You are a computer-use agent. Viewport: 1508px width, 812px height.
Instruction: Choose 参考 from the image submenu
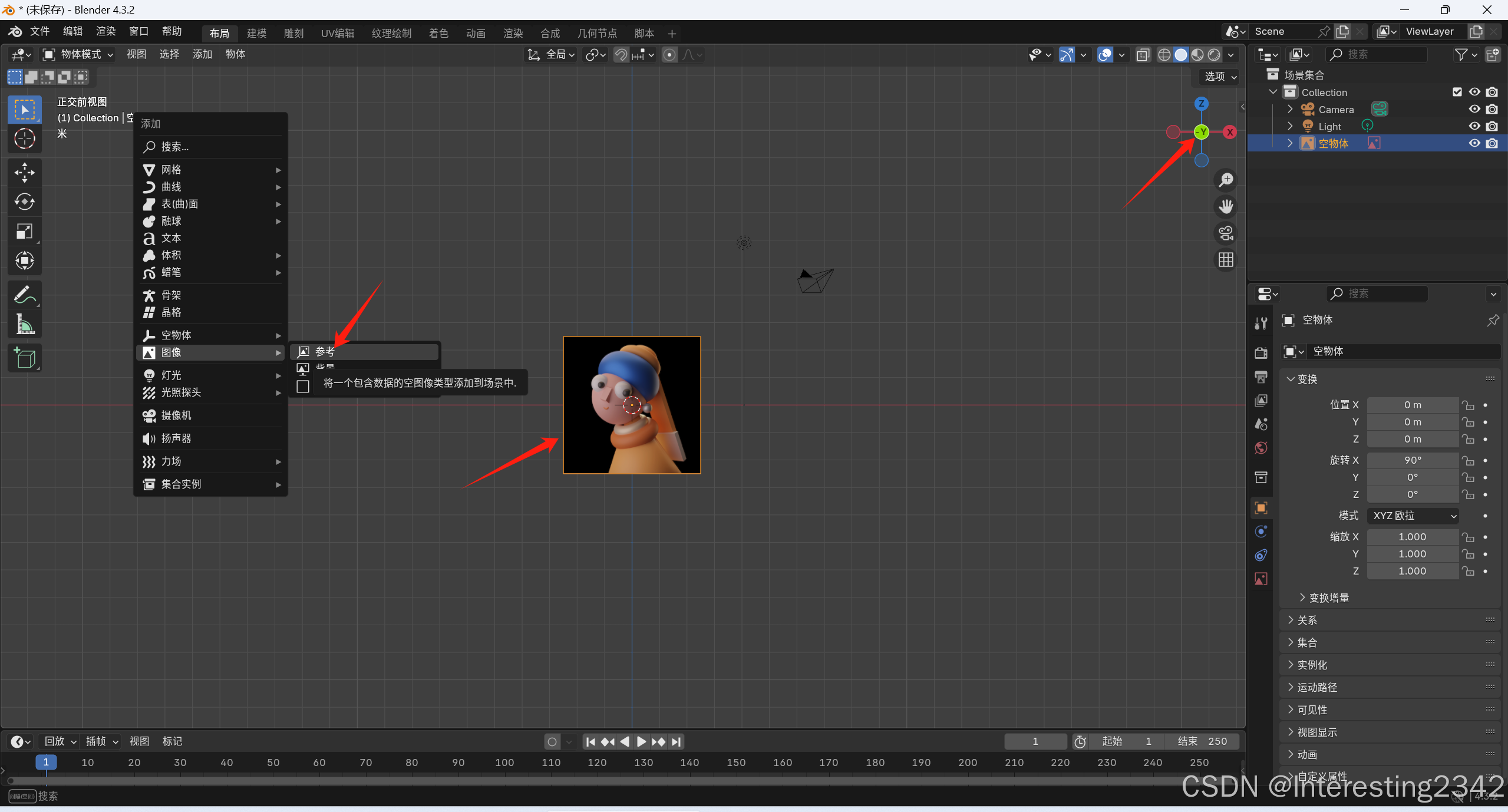pyautogui.click(x=325, y=352)
